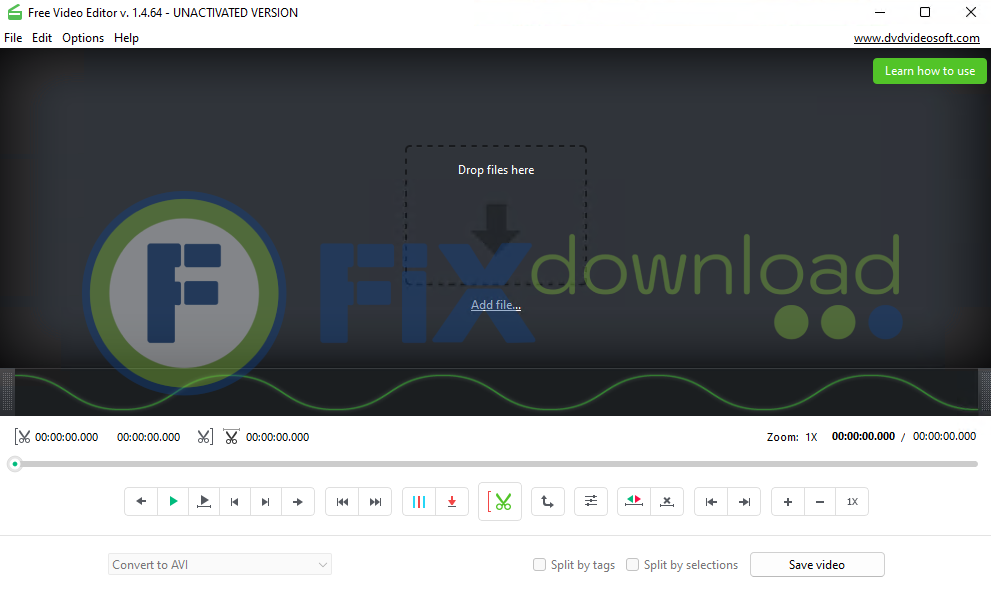Viewport: 991px width, 589px height.
Task: Open the File menu
Action: (x=13, y=38)
